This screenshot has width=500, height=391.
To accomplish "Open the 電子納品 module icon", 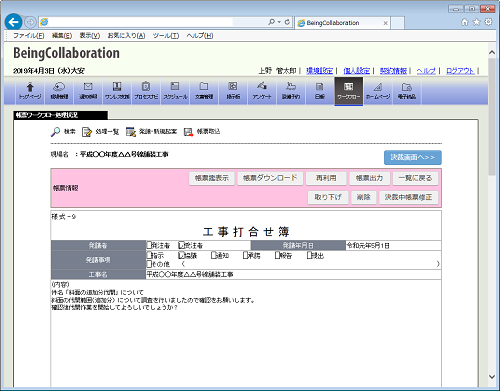I will 407,91.
